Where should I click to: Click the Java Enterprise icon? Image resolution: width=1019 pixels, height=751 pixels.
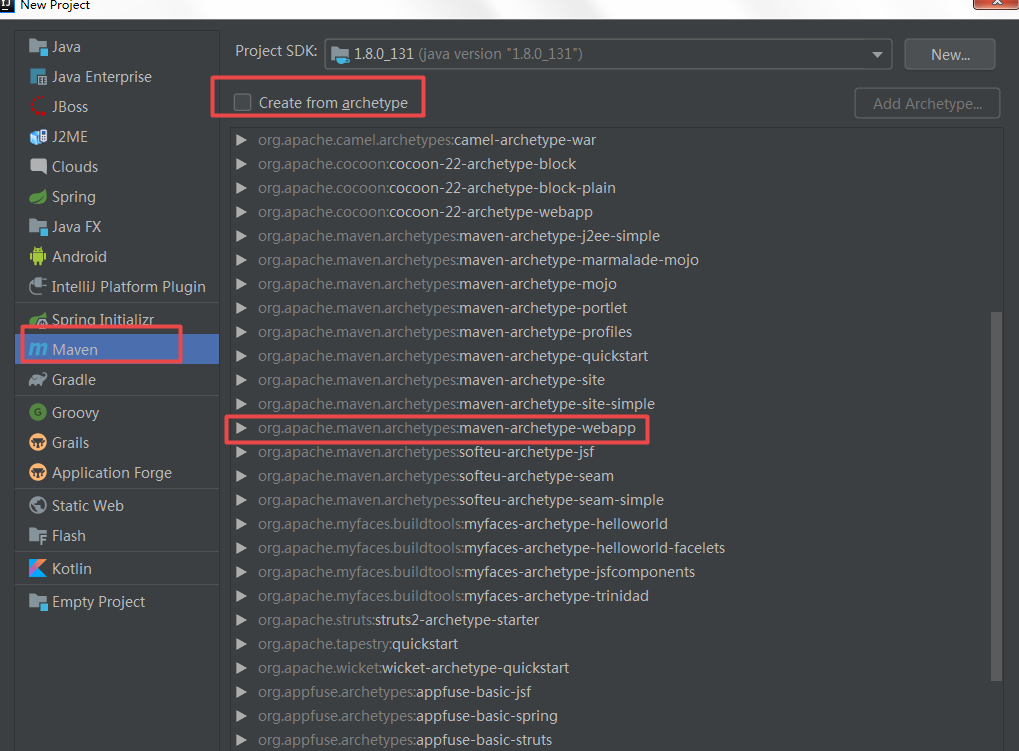tap(38, 77)
